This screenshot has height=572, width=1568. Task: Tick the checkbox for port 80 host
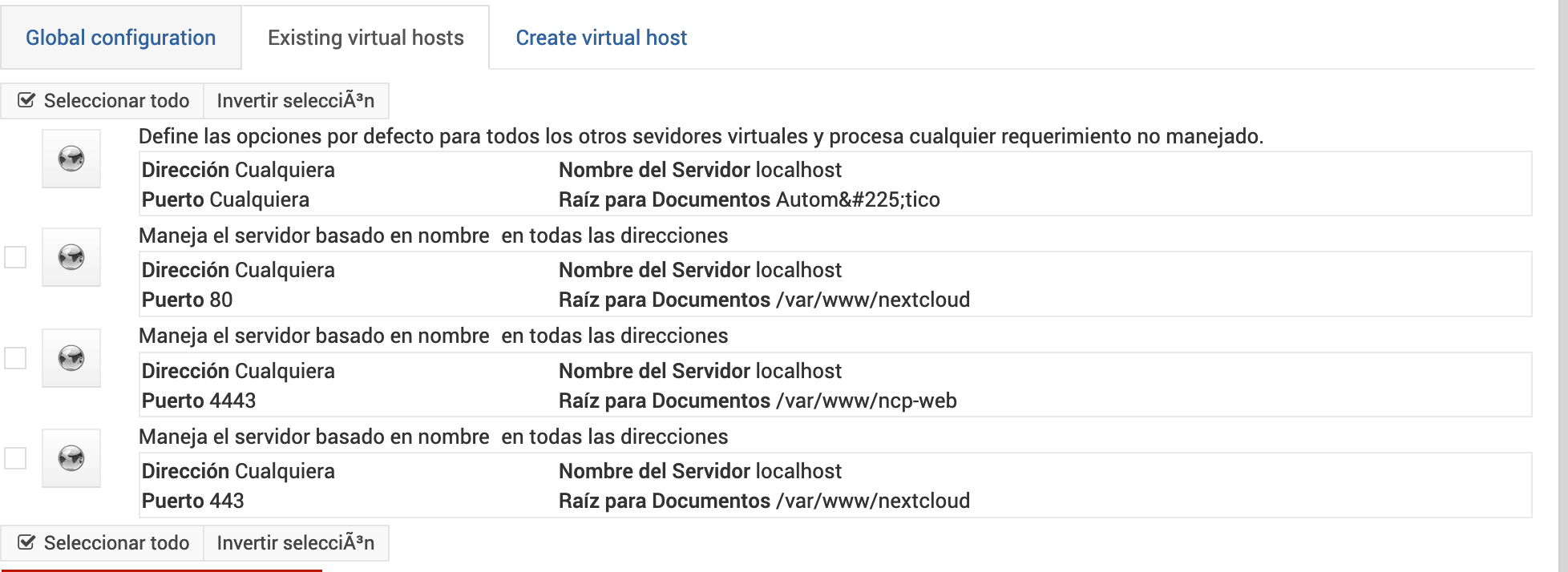pos(15,257)
